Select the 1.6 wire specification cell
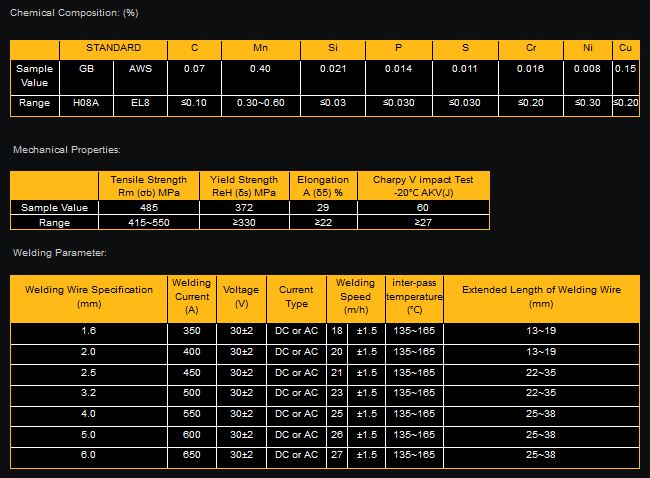650x478 pixels. 88,329
